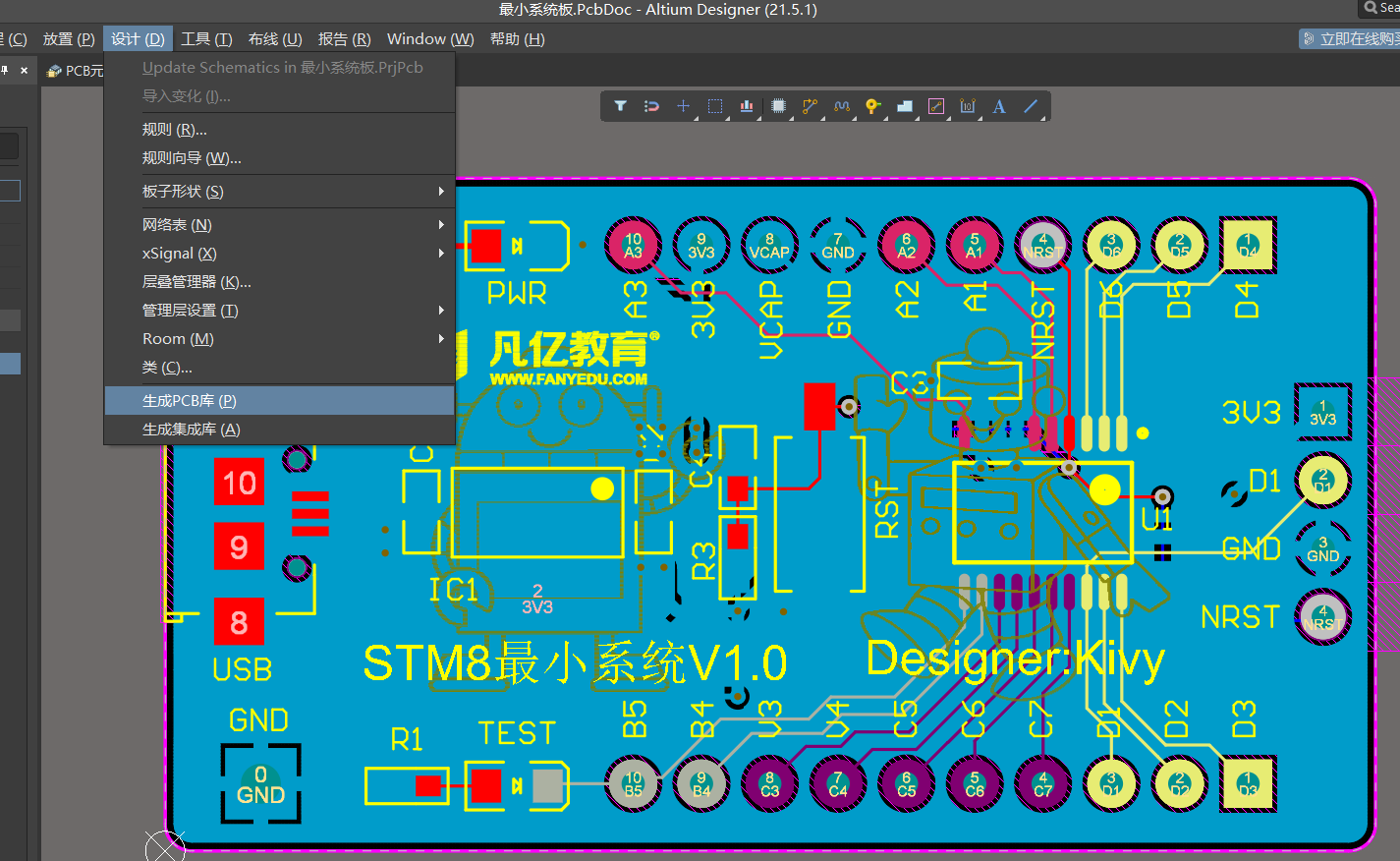This screenshot has height=861, width=1400.
Task: Select the NRST pad 4 on right edge
Action: (1322, 617)
